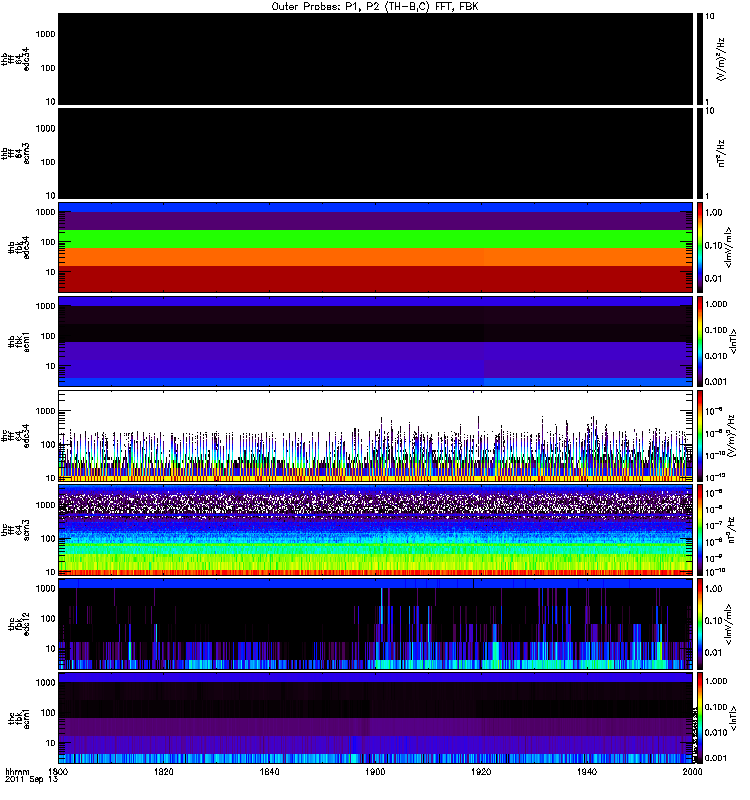750x800 pixels.
Task: Select the 1900 time axis tick label
Action: (375, 773)
